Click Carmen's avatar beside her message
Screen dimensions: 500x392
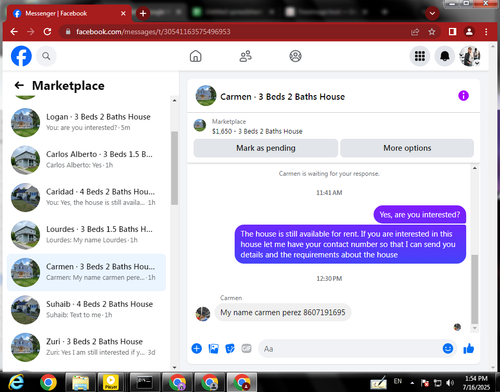[203, 314]
